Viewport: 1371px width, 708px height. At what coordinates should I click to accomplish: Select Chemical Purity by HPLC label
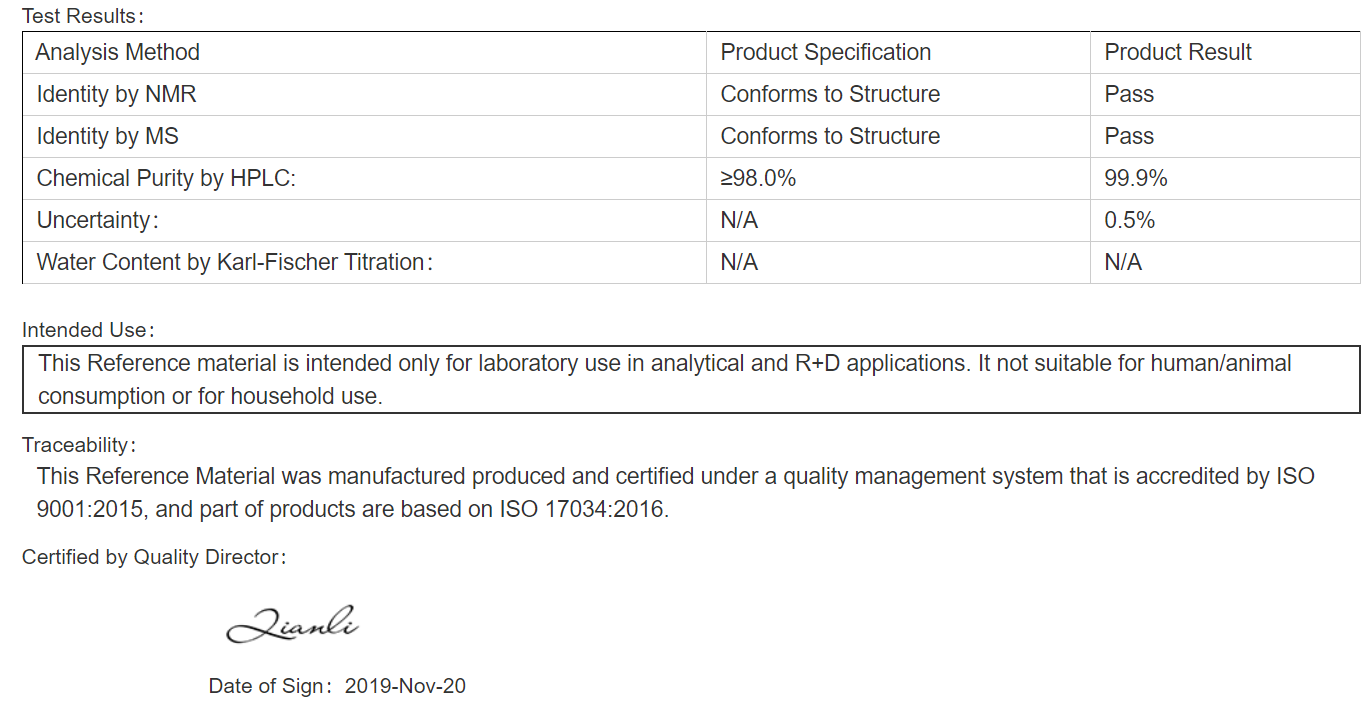166,178
